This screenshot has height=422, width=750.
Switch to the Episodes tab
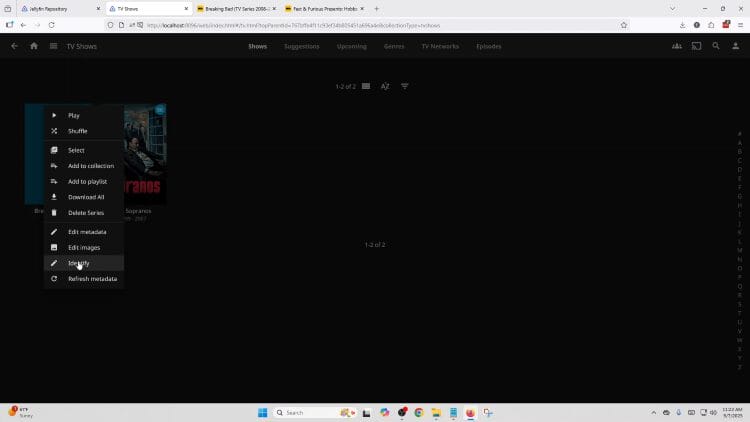[x=489, y=46]
